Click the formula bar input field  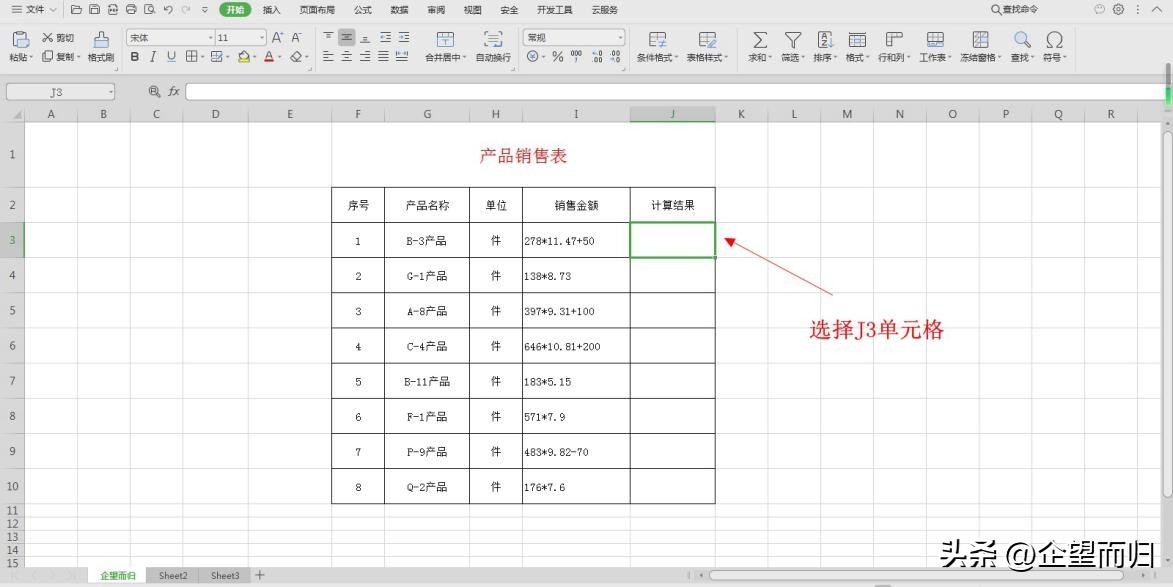pos(673,91)
